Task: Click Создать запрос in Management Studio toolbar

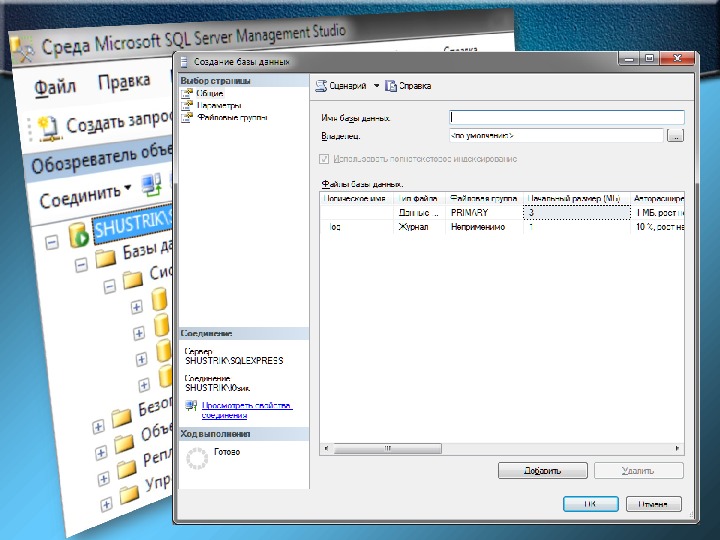Action: (105, 126)
